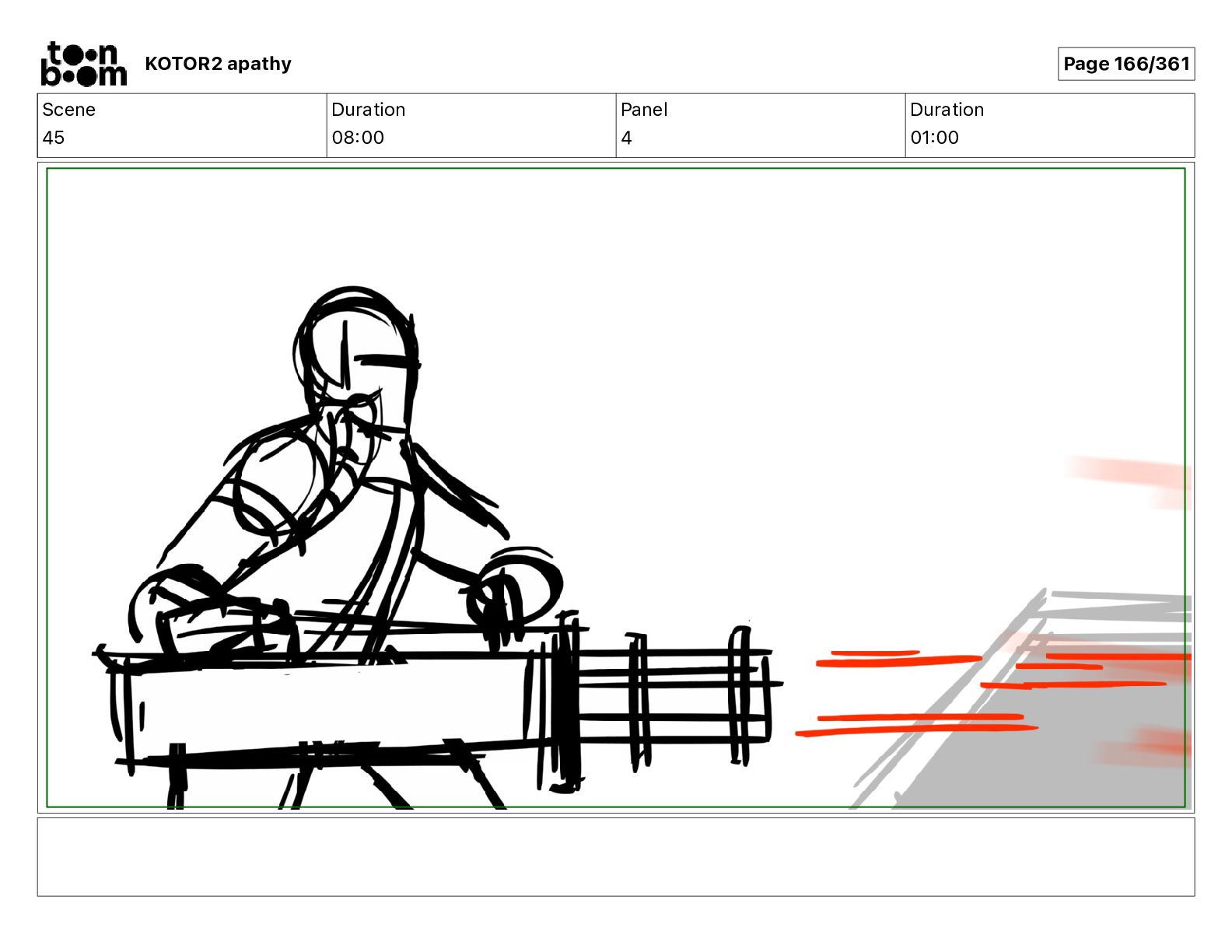Click the empty notes box below the panel
The width and height of the screenshot is (1232, 952).
tap(616, 856)
